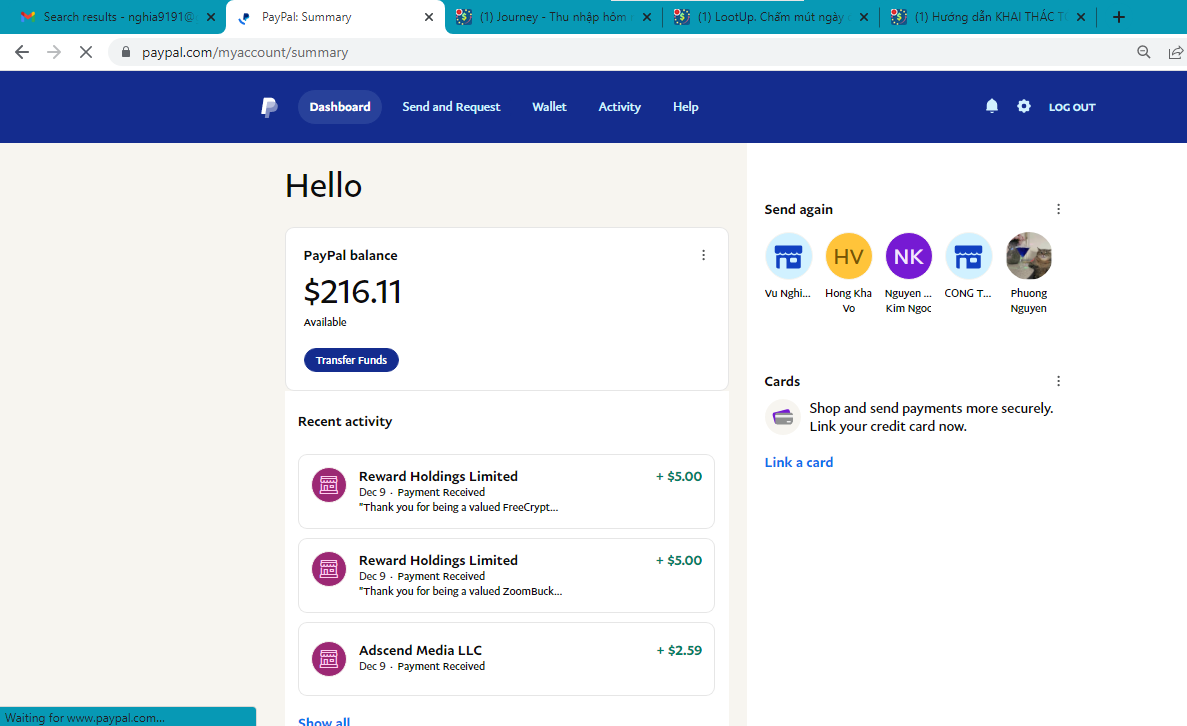This screenshot has height=726, width=1187.
Task: Close the Gmail Search results tab
Action: [x=210, y=17]
